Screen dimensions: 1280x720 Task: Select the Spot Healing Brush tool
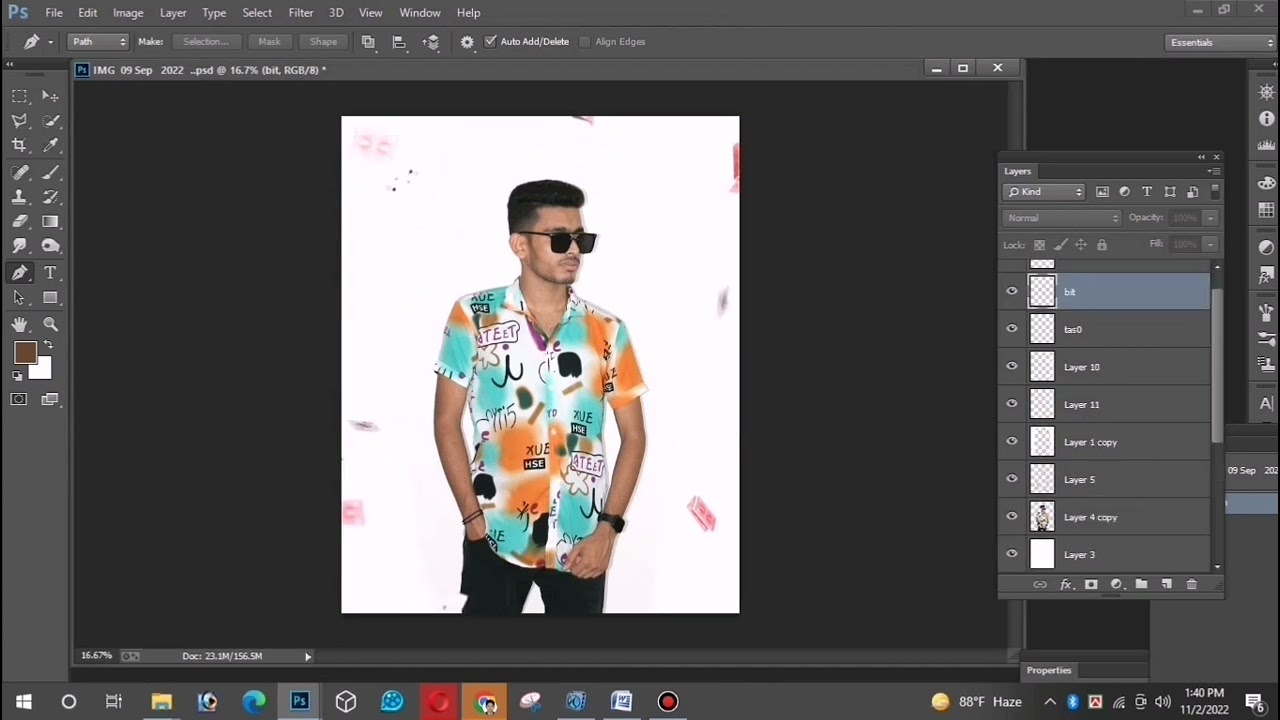(19, 172)
